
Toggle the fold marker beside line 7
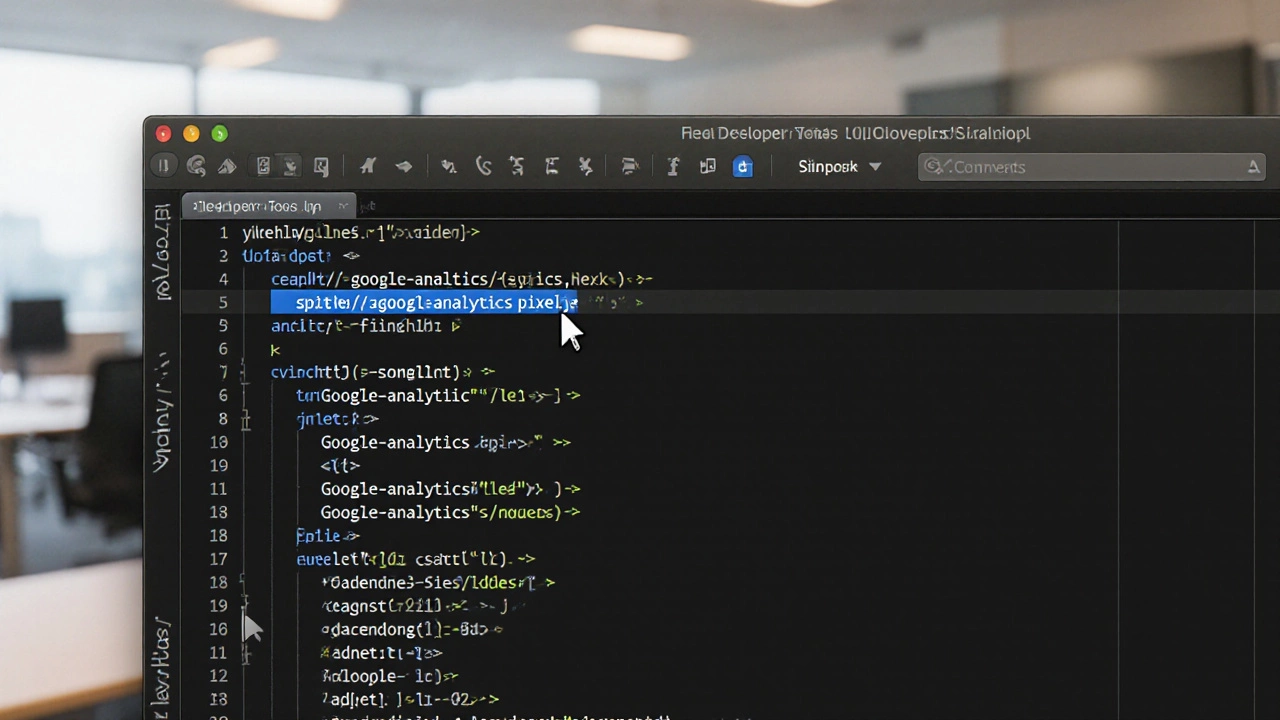(246, 373)
